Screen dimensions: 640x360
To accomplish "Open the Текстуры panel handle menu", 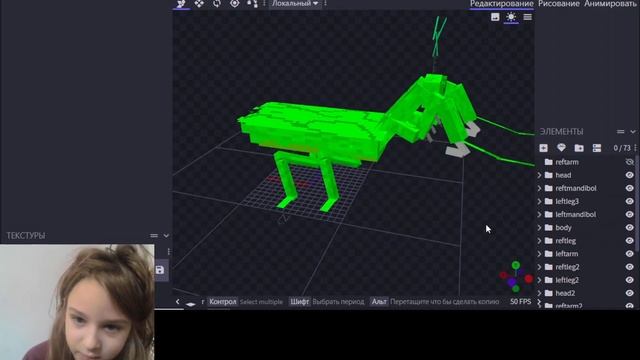I will click(154, 236).
